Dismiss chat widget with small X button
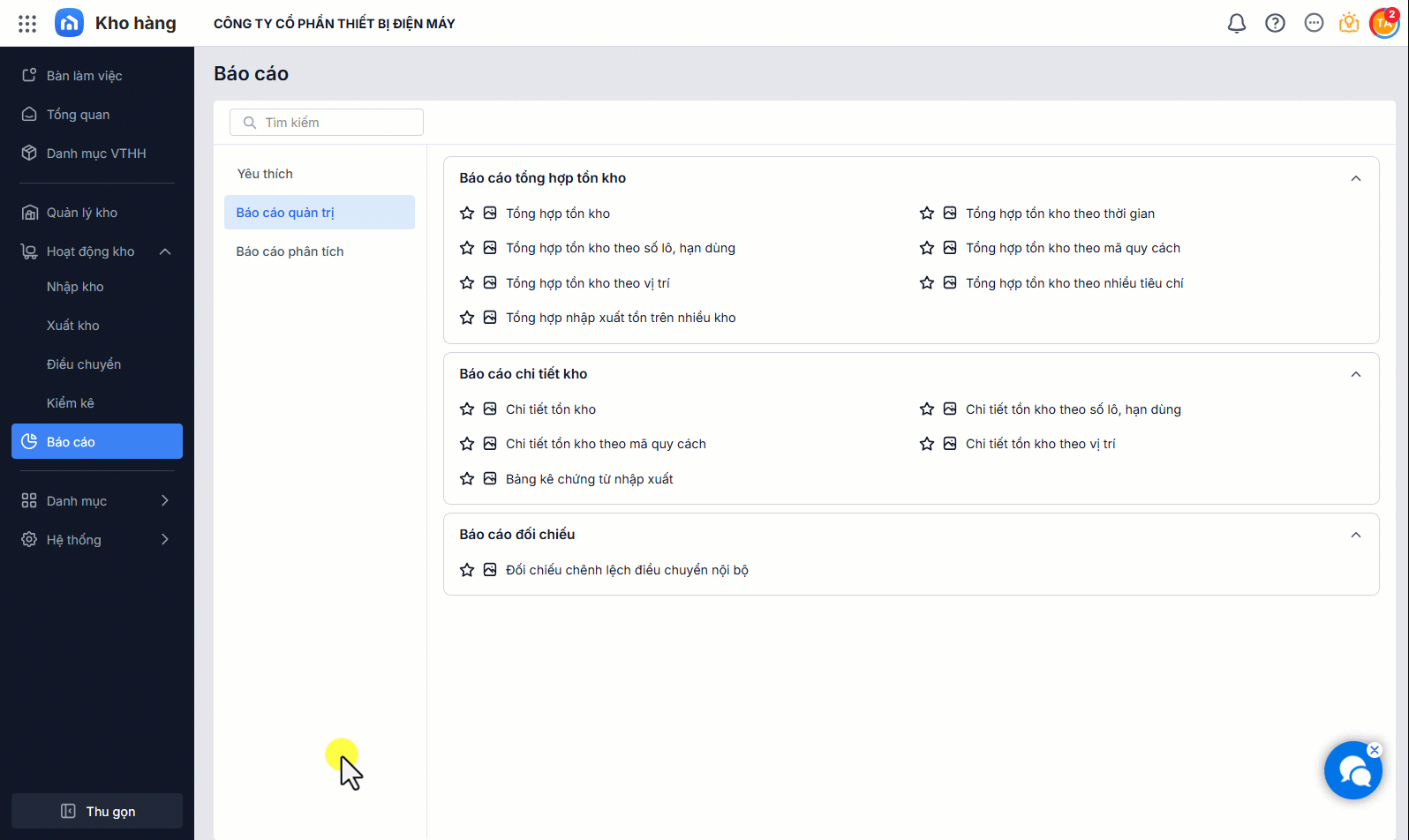Image resolution: width=1409 pixels, height=840 pixels. tap(1375, 750)
